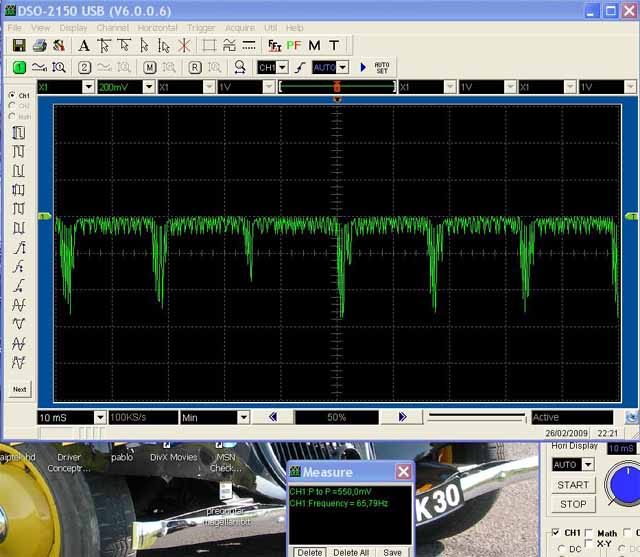Select the text annotation 'A' tool

84,46
